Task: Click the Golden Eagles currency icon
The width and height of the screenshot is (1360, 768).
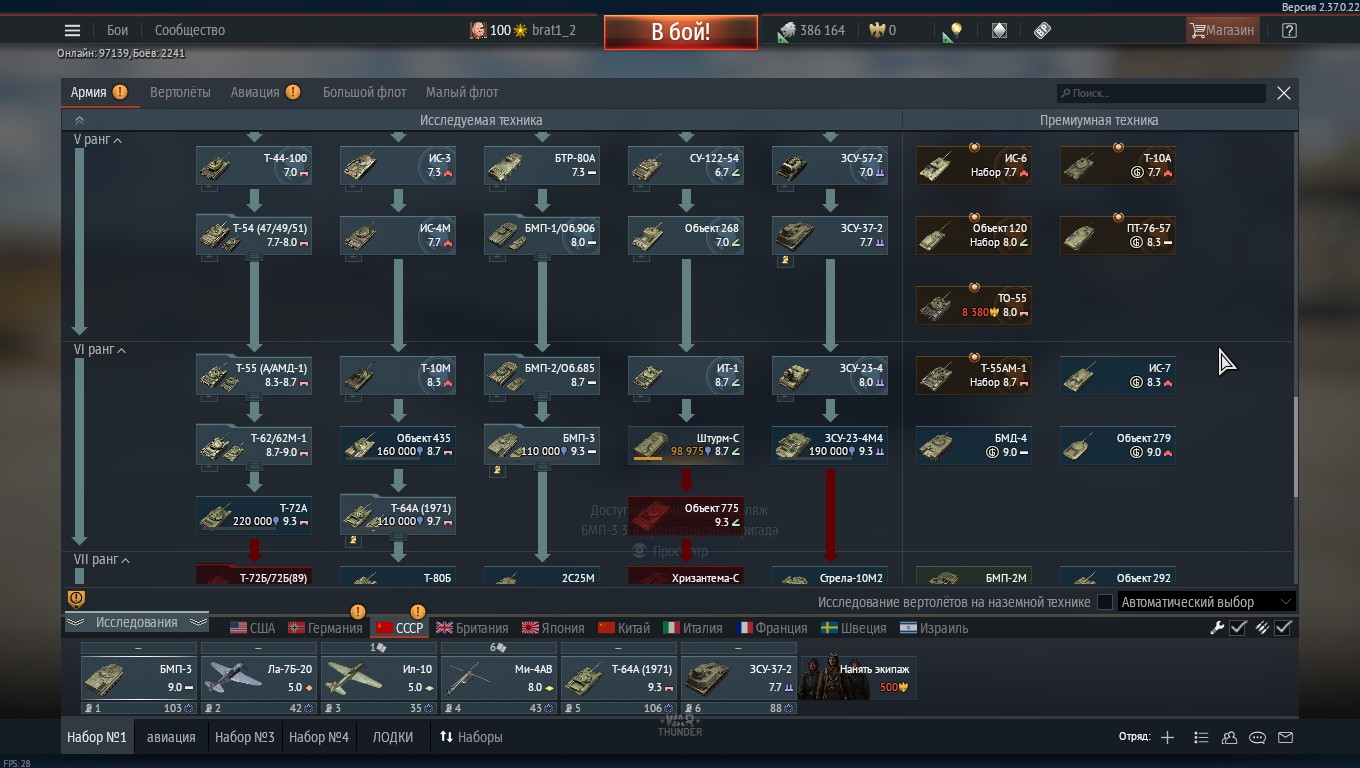Action: click(877, 30)
